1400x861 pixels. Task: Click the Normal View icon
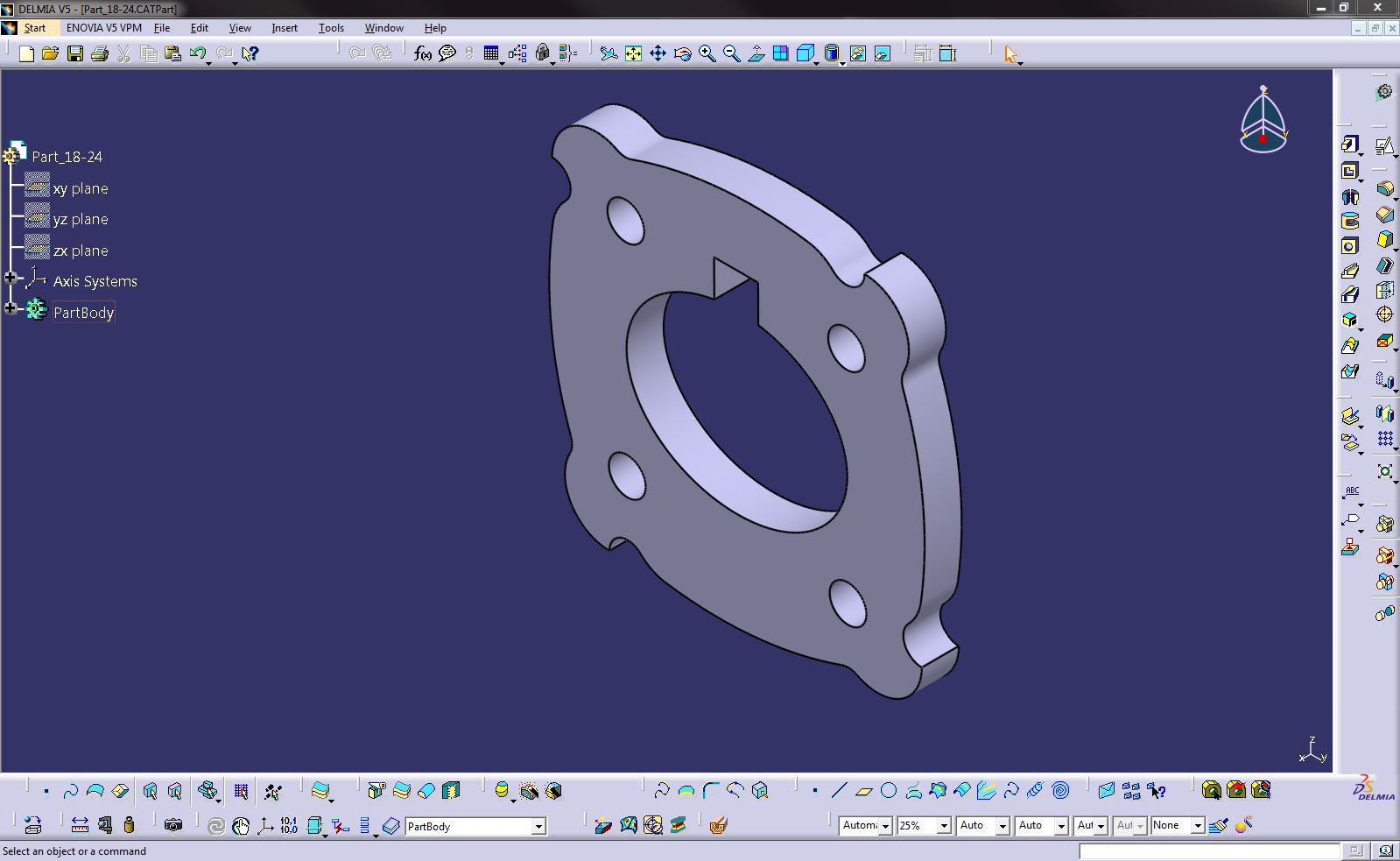pos(756,53)
